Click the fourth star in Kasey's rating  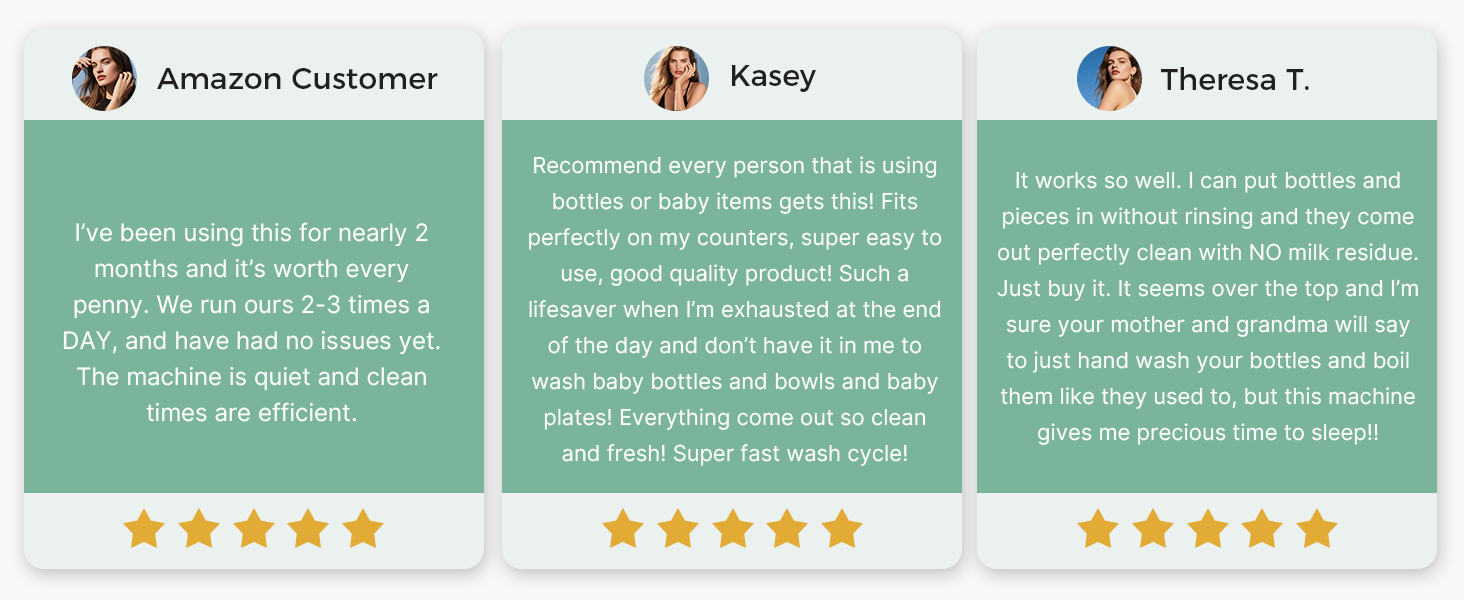(x=787, y=529)
